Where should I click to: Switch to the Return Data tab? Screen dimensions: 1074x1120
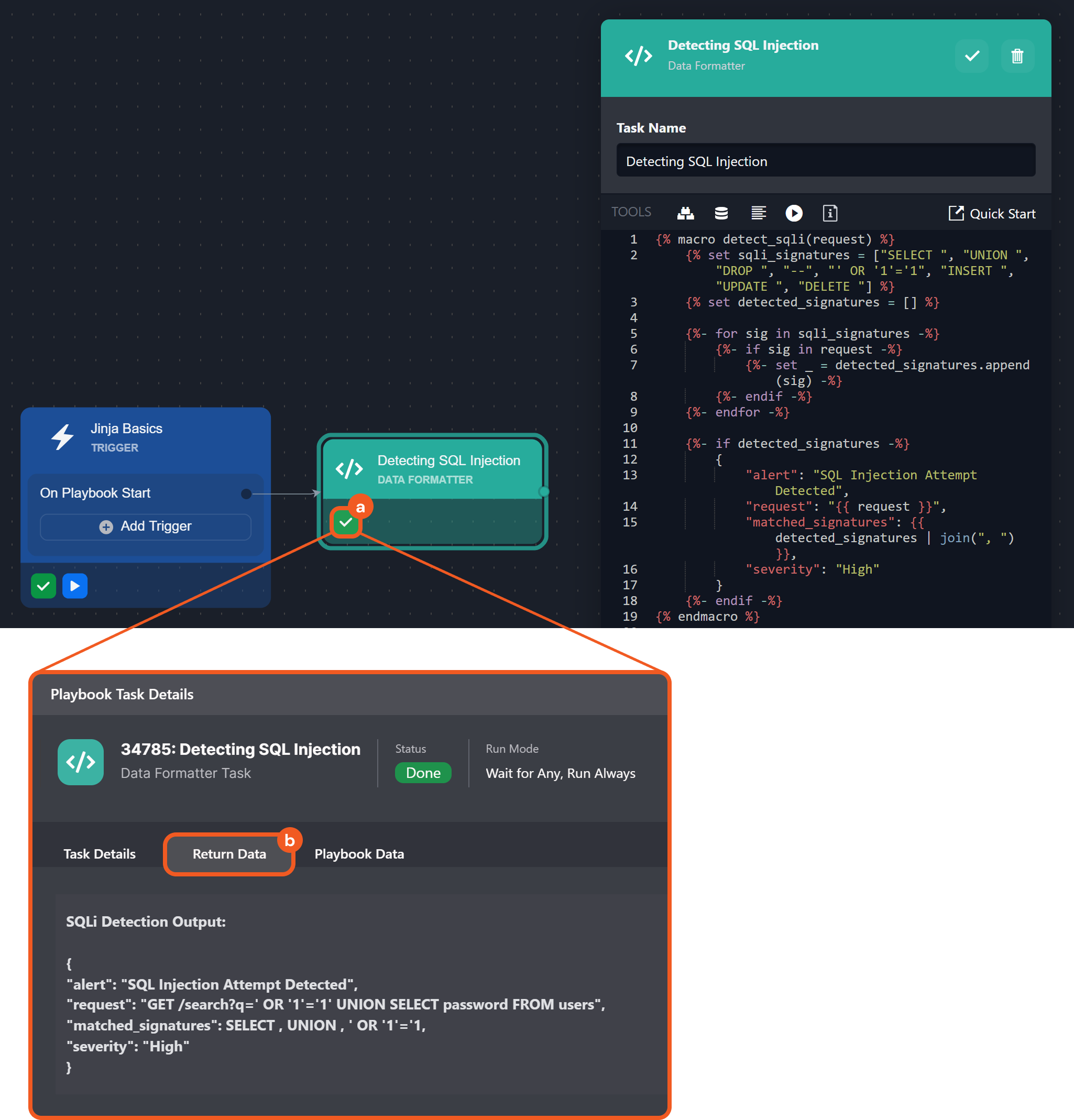click(x=229, y=854)
